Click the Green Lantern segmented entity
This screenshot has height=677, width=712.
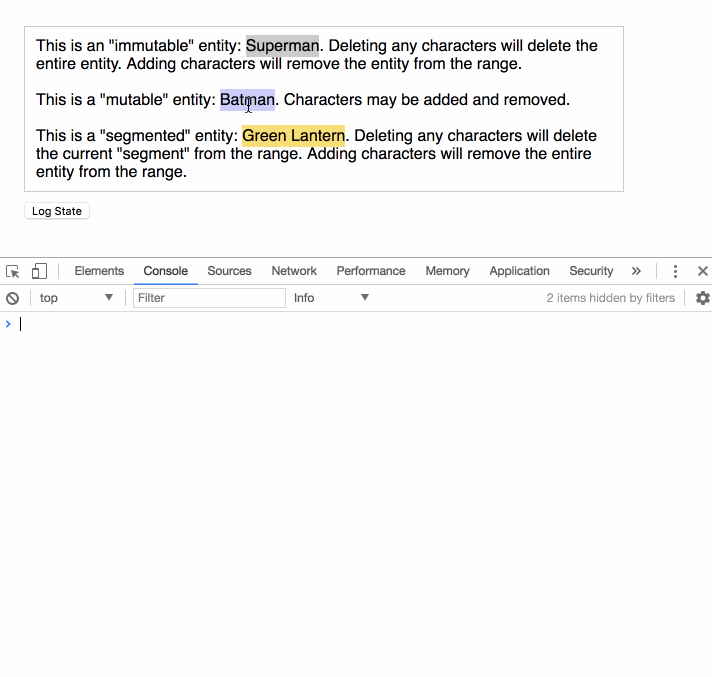click(293, 135)
